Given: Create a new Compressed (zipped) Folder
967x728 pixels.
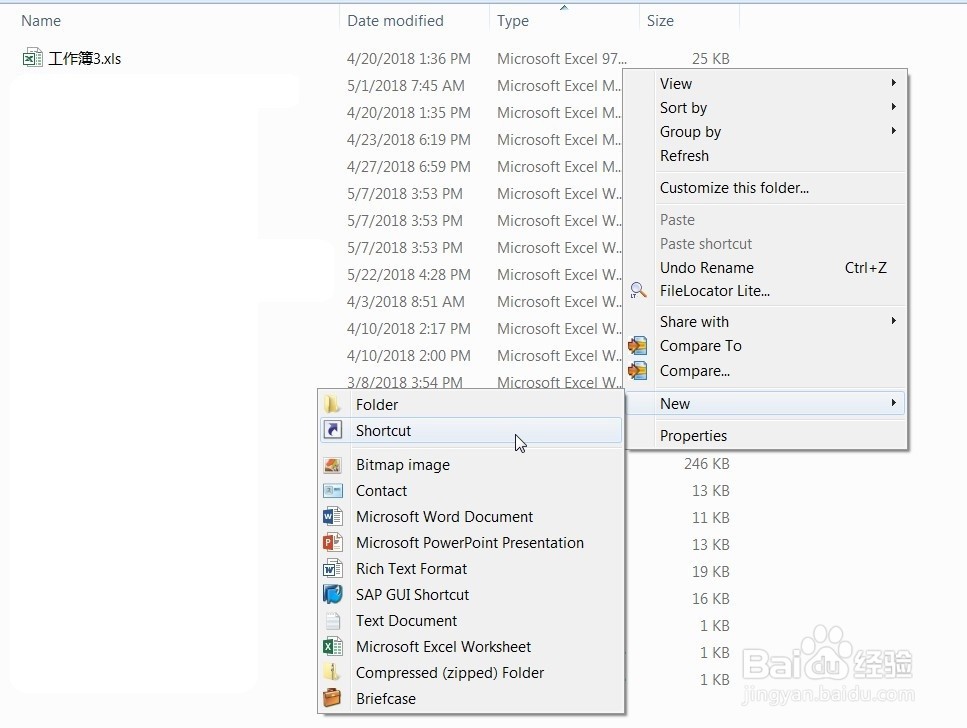Looking at the screenshot, I should pyautogui.click(x=471, y=672).
